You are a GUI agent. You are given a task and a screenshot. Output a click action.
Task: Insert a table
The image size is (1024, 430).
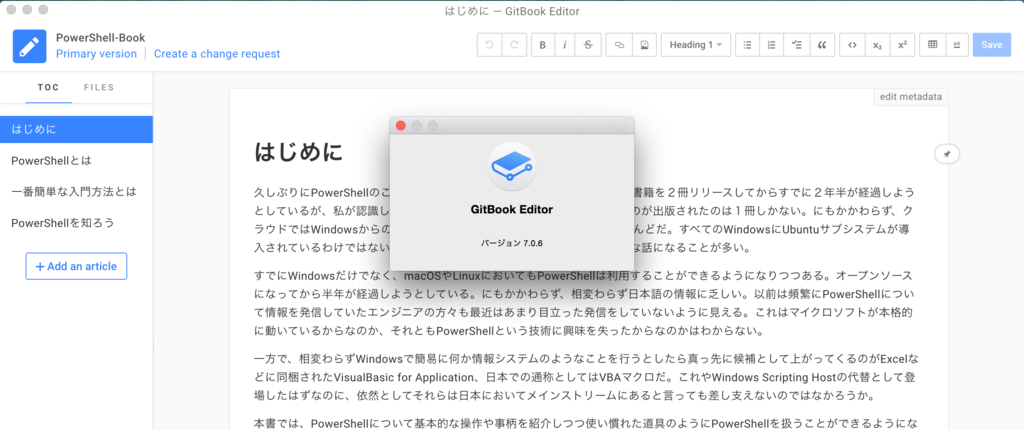pos(932,45)
